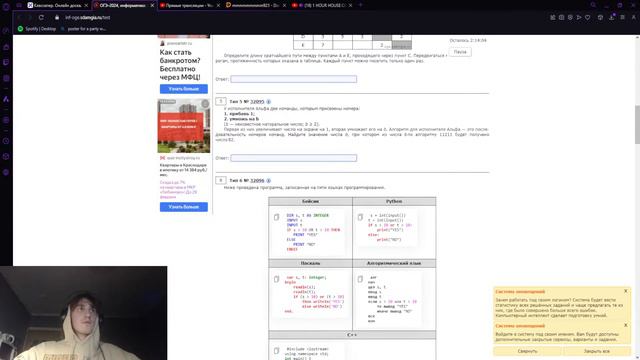
Task: Close the second yellow notification
Action: pos(626,325)
